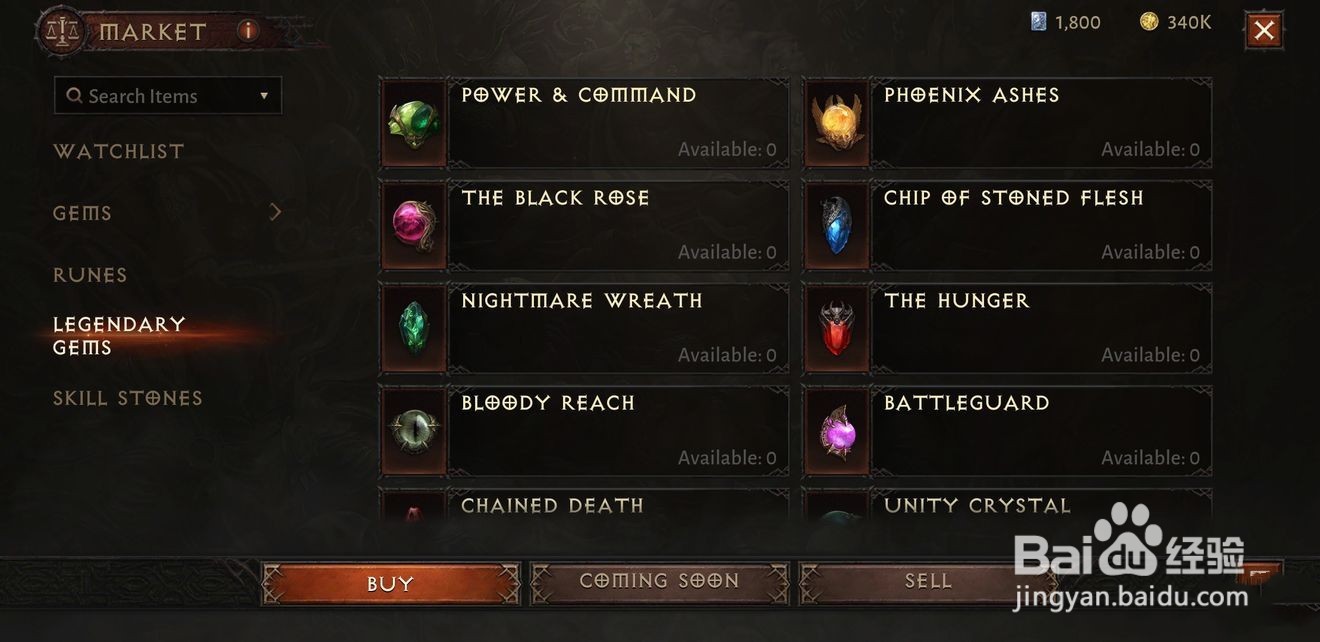Select the Phoenix Ashes orange gem icon
This screenshot has width=1320, height=642.
837,123
